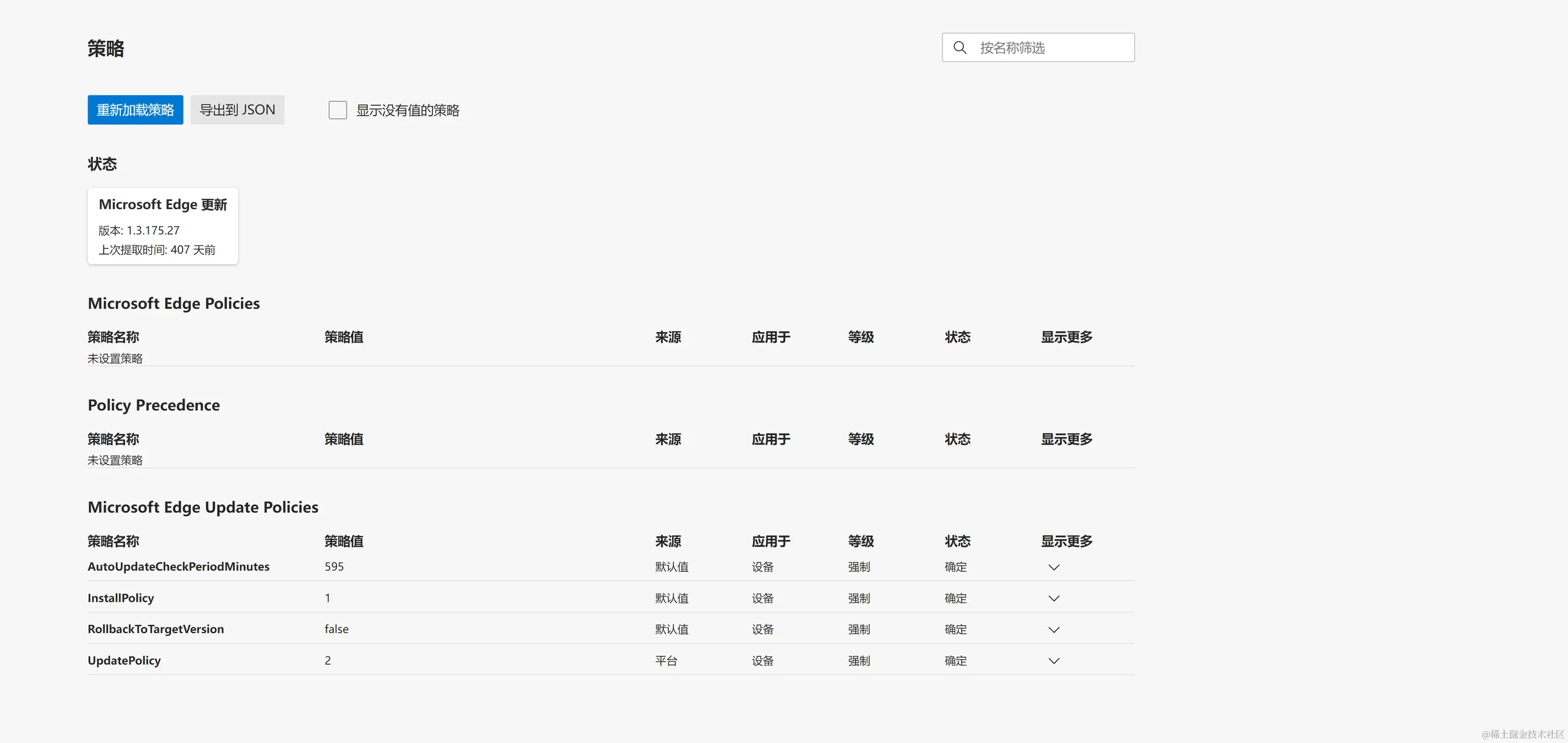Expand the AutoUpdateCheckPeriodMinutes row chevron
The image size is (1568, 743).
1054,567
